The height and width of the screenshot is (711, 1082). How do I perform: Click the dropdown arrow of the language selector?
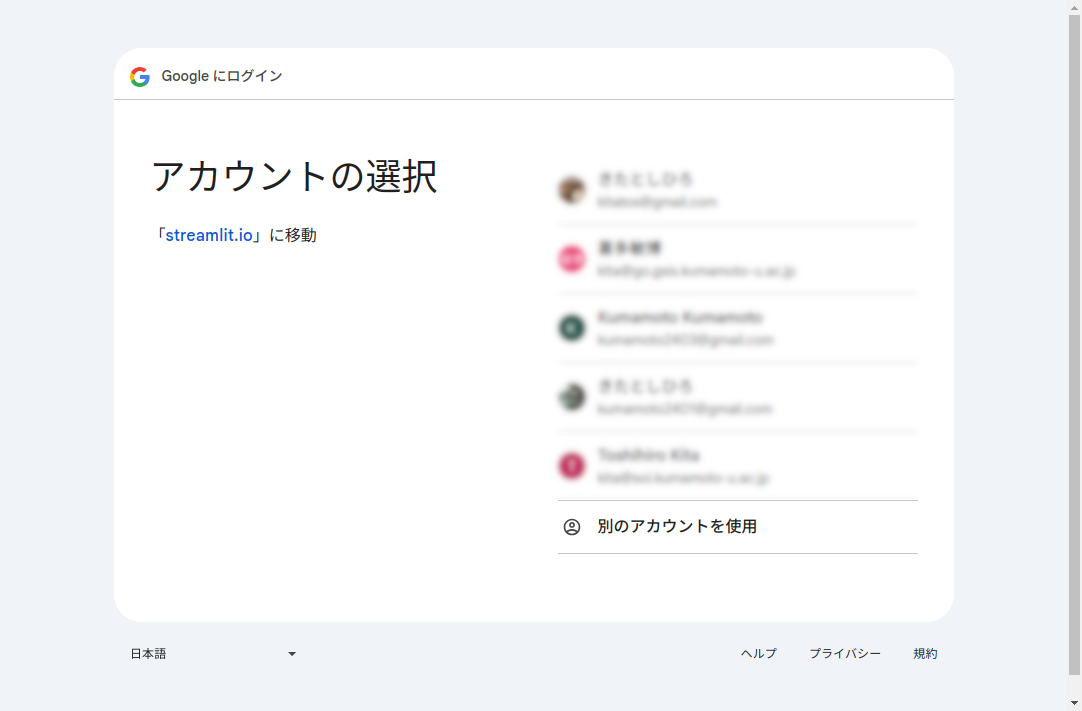click(x=292, y=654)
